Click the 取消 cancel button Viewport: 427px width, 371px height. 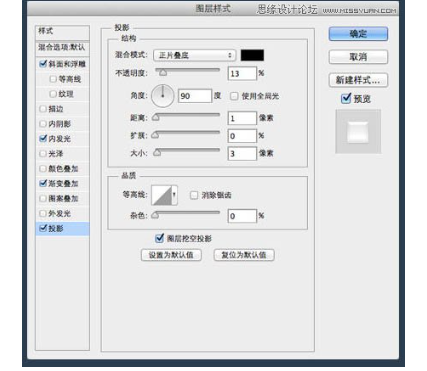pyautogui.click(x=358, y=57)
